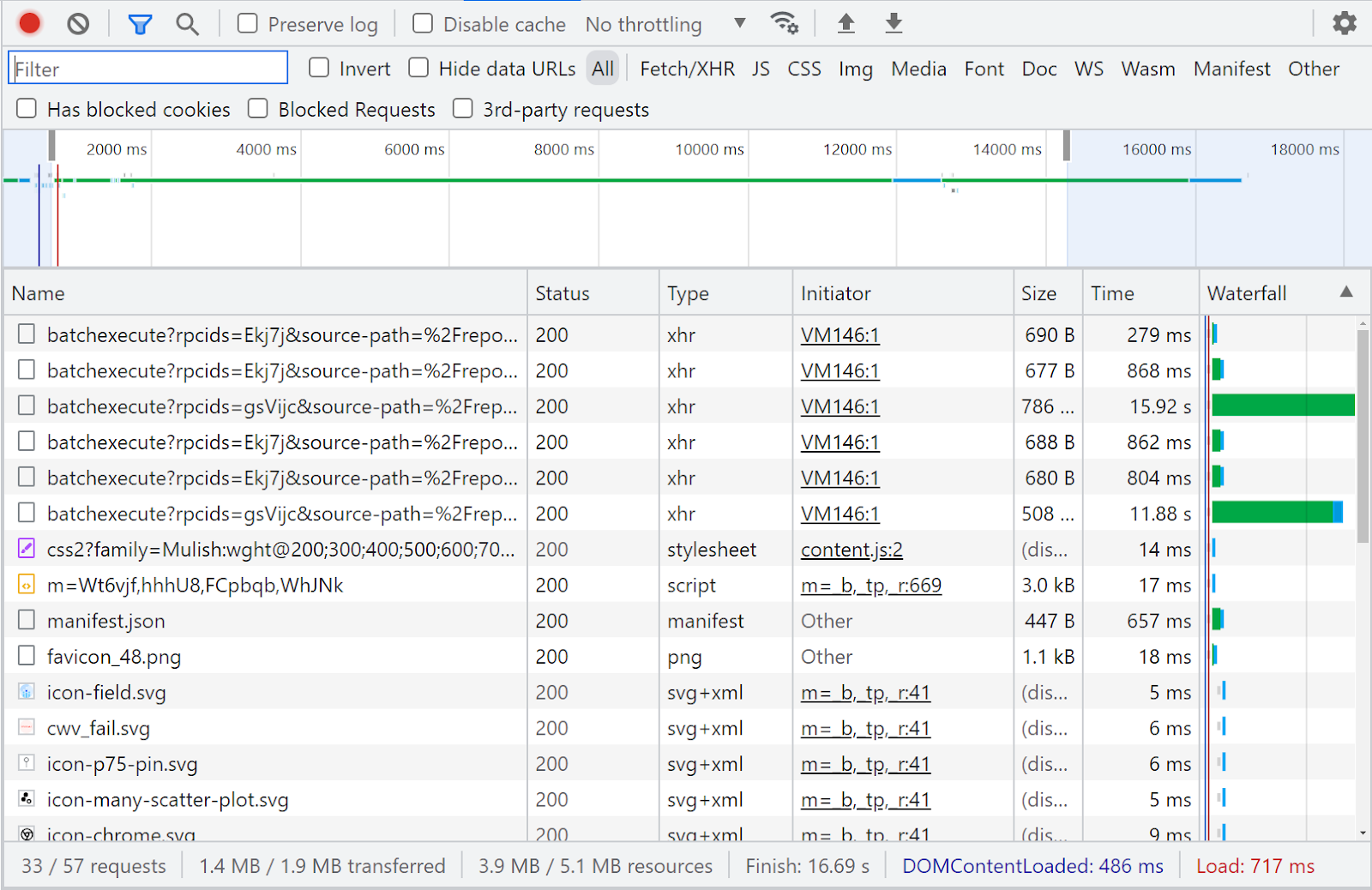Import HAR file with up arrow
1372x890 pixels.
point(846,23)
